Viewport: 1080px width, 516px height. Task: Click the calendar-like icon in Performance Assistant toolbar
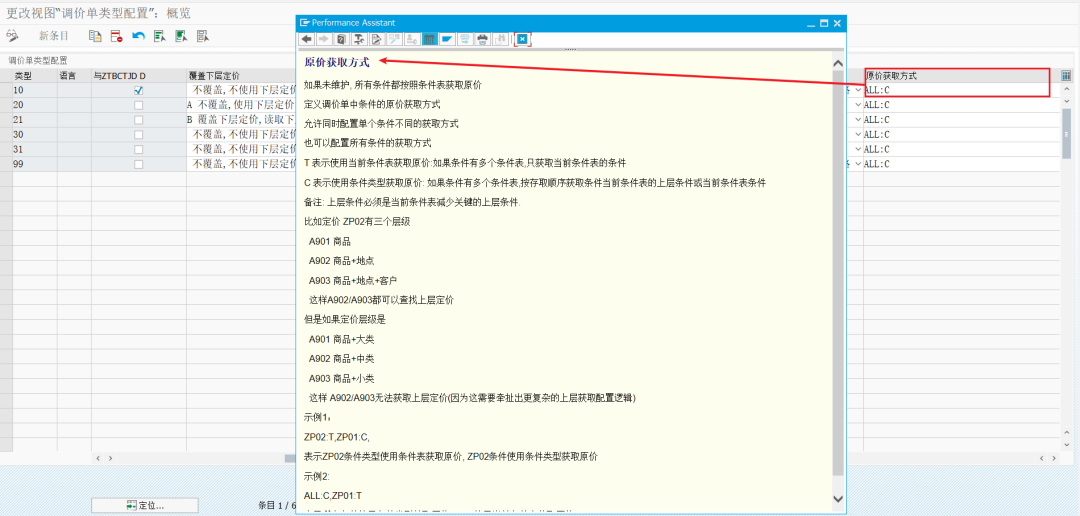click(x=428, y=39)
